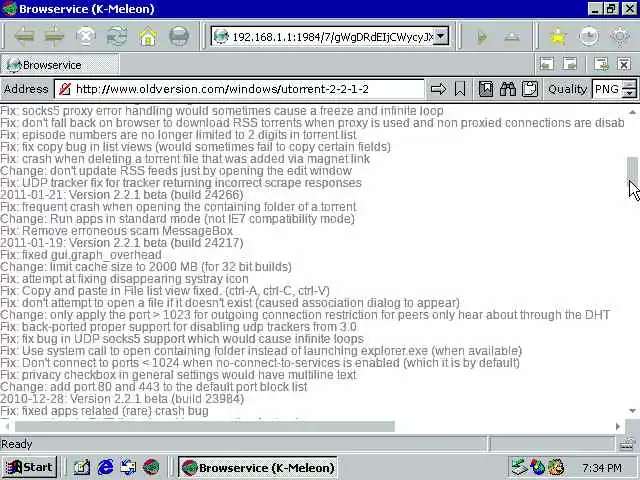Click the horizontal scrollbar thumb
The height and width of the screenshot is (480, 640).
204,427
